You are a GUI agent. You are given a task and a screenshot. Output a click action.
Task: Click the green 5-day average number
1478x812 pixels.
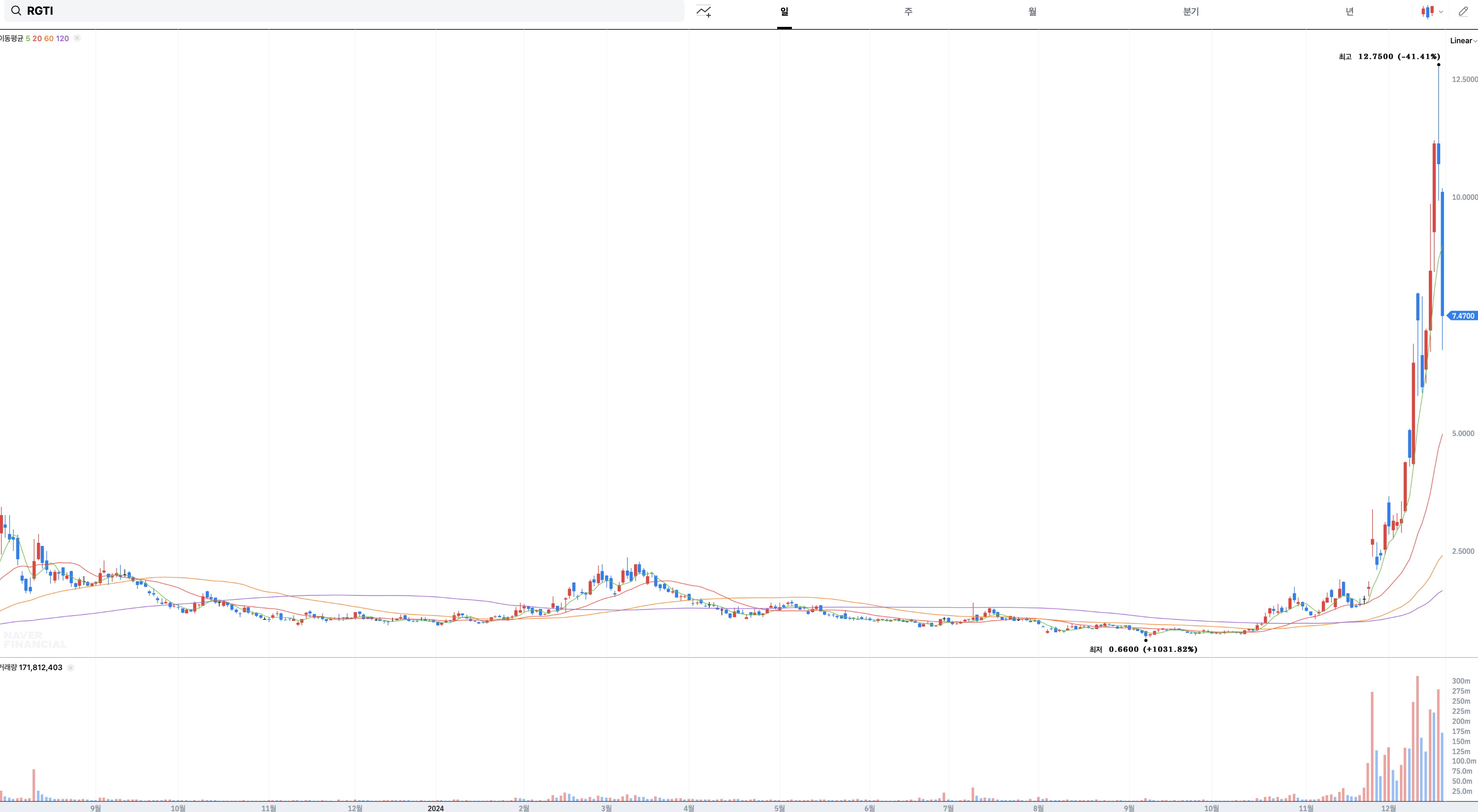[28, 39]
